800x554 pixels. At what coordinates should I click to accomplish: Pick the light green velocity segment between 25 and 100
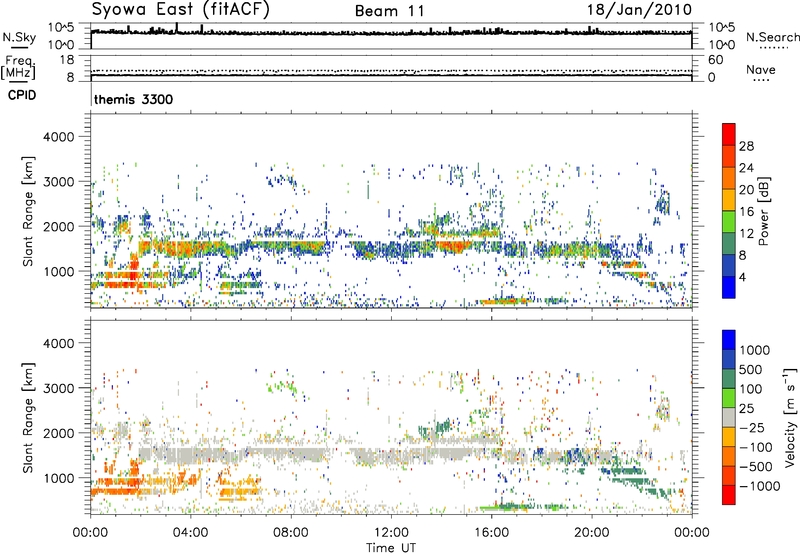click(729, 398)
